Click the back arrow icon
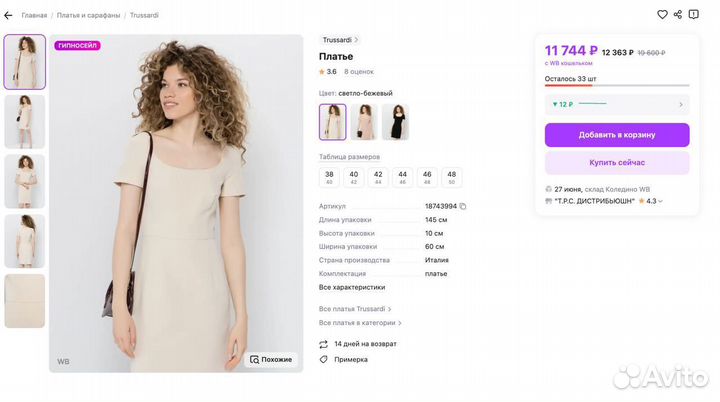The image size is (720, 402). coord(8,15)
